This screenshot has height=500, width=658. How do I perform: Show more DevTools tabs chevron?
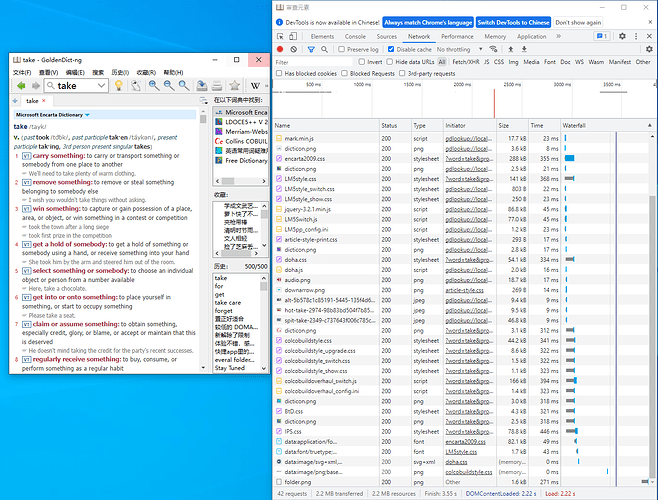pyautogui.click(x=559, y=37)
